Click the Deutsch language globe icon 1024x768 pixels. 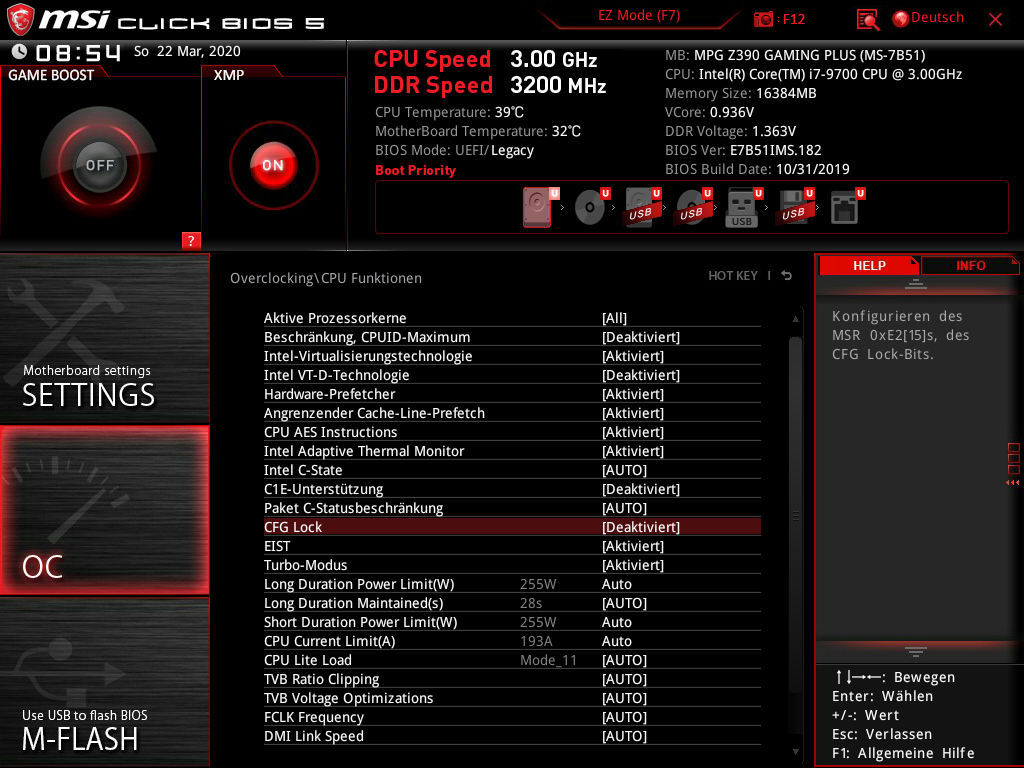click(901, 19)
